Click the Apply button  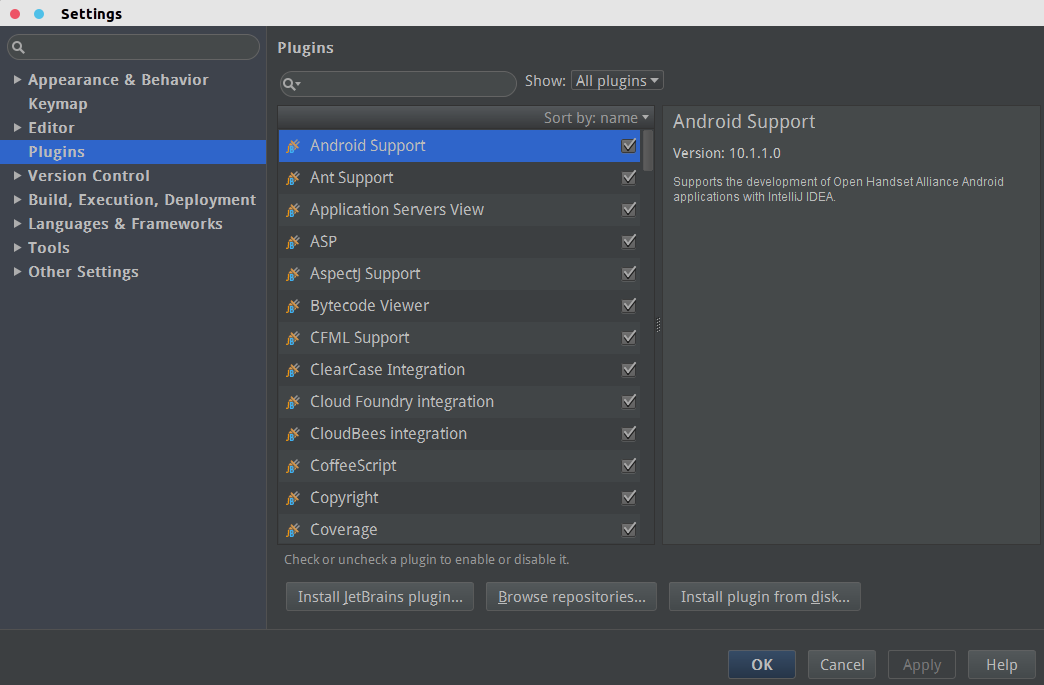921,664
